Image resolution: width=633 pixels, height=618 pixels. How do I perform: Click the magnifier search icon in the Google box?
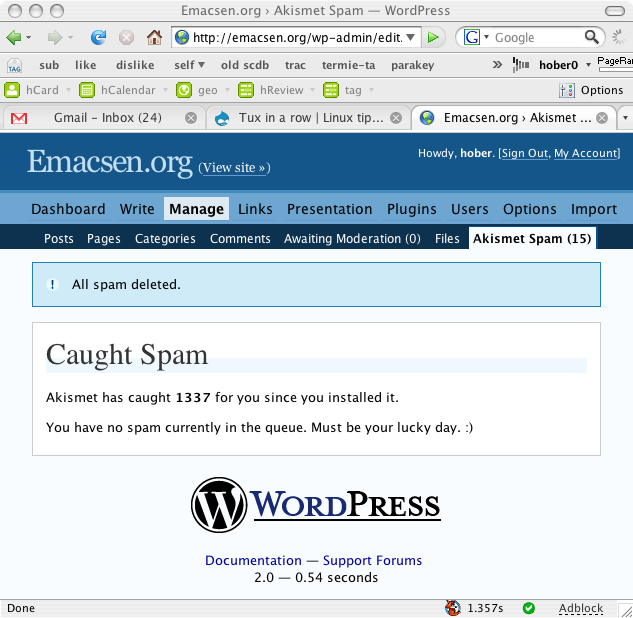pos(592,37)
